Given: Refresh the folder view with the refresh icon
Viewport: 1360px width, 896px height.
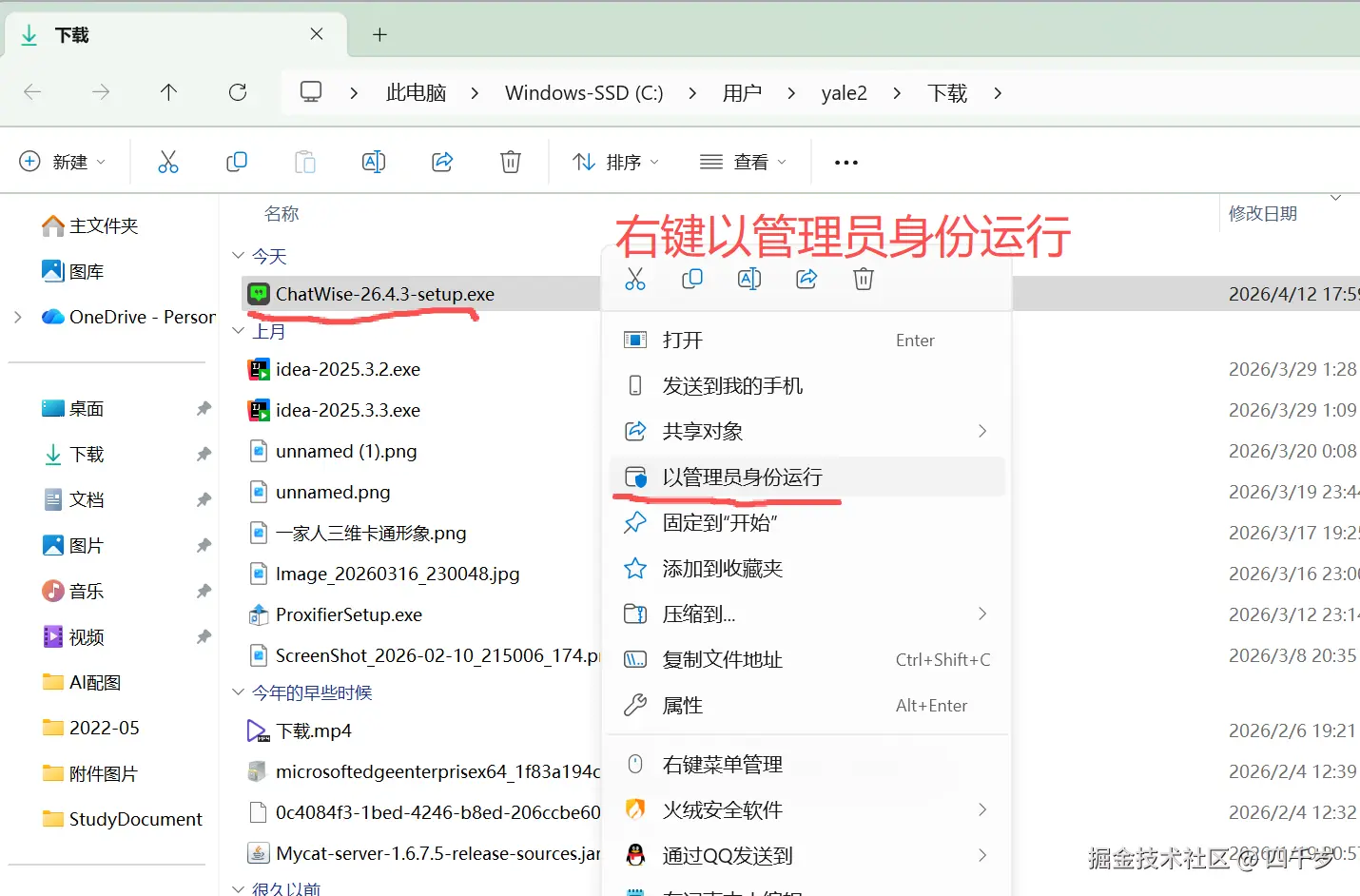Looking at the screenshot, I should click(x=236, y=92).
